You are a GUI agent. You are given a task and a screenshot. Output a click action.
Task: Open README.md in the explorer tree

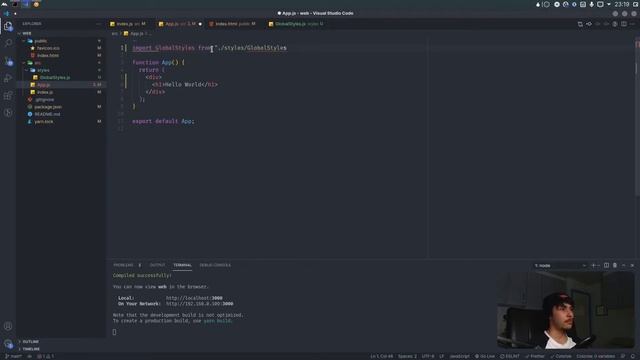coord(61,114)
